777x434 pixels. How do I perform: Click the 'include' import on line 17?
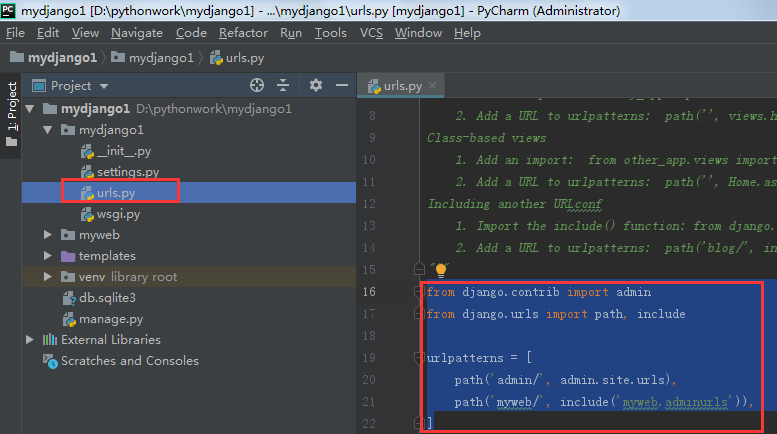661,314
